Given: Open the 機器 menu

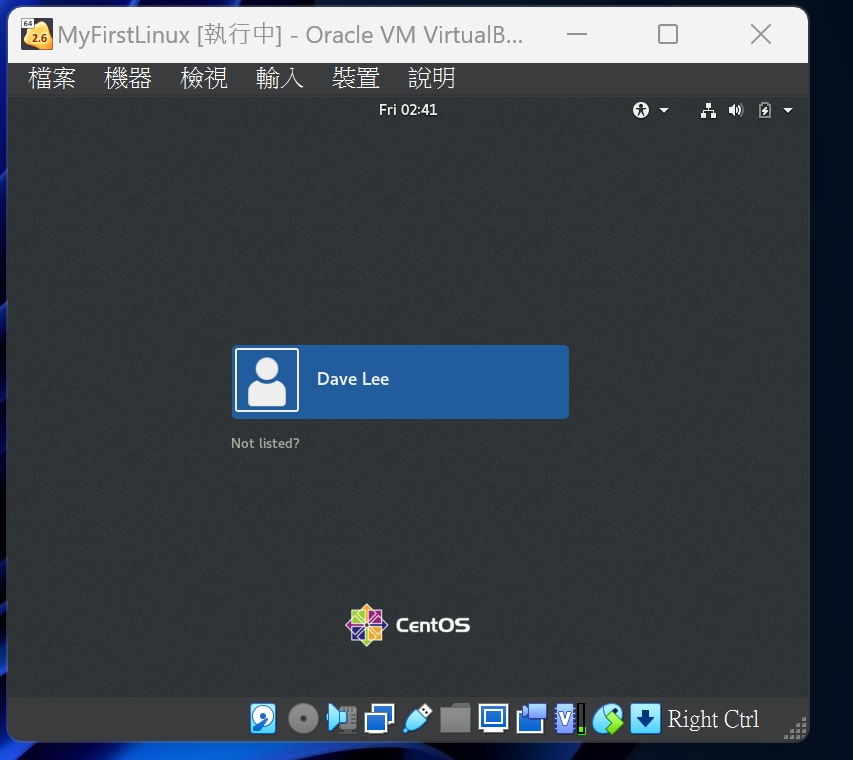Looking at the screenshot, I should pos(128,78).
